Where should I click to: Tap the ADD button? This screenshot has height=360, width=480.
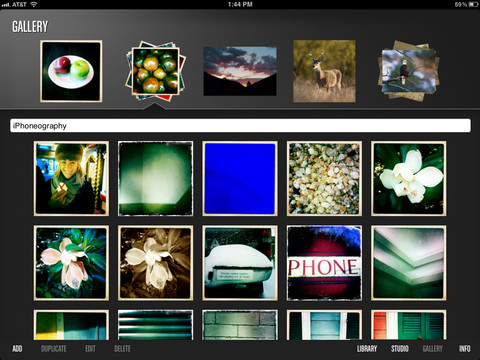(x=17, y=349)
